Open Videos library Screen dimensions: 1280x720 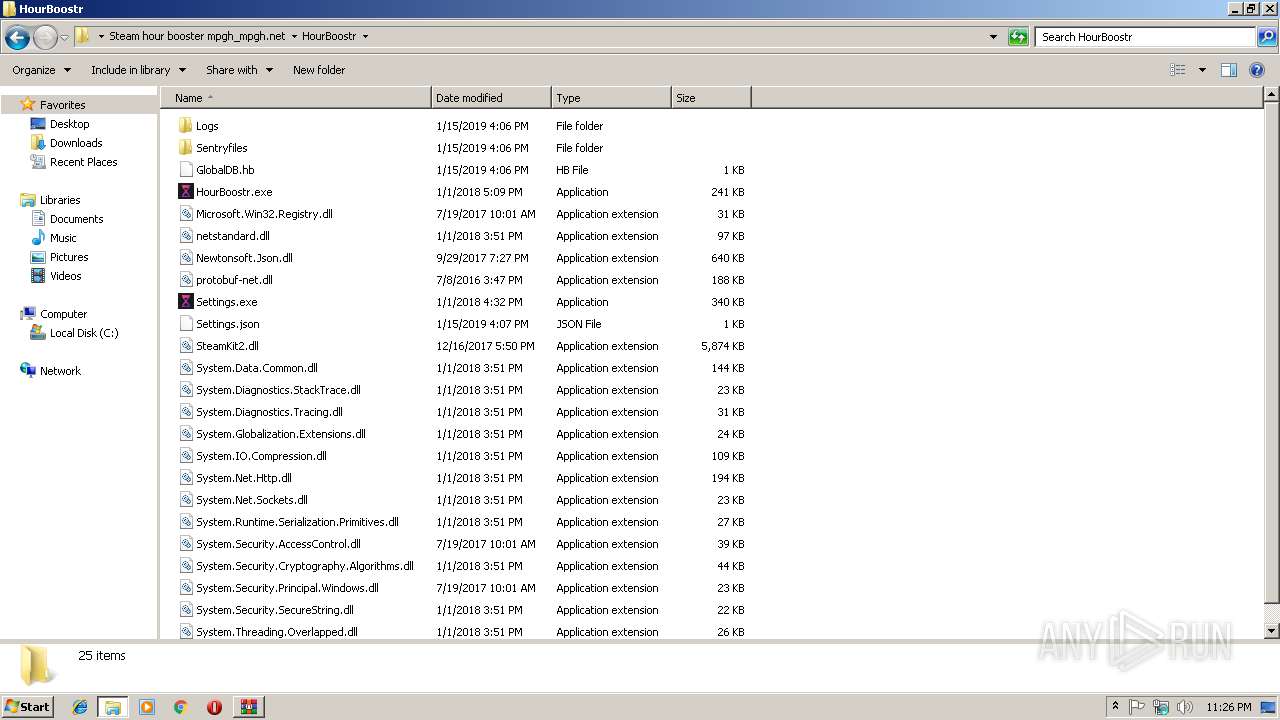pyautogui.click(x=66, y=276)
